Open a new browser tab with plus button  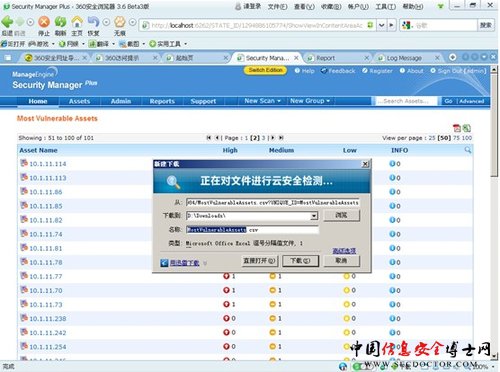click(x=452, y=57)
